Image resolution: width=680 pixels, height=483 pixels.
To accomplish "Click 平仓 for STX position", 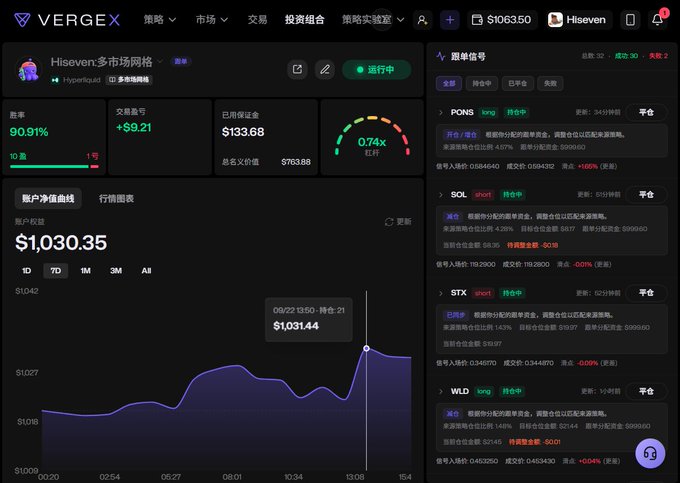I will pyautogui.click(x=646, y=293).
